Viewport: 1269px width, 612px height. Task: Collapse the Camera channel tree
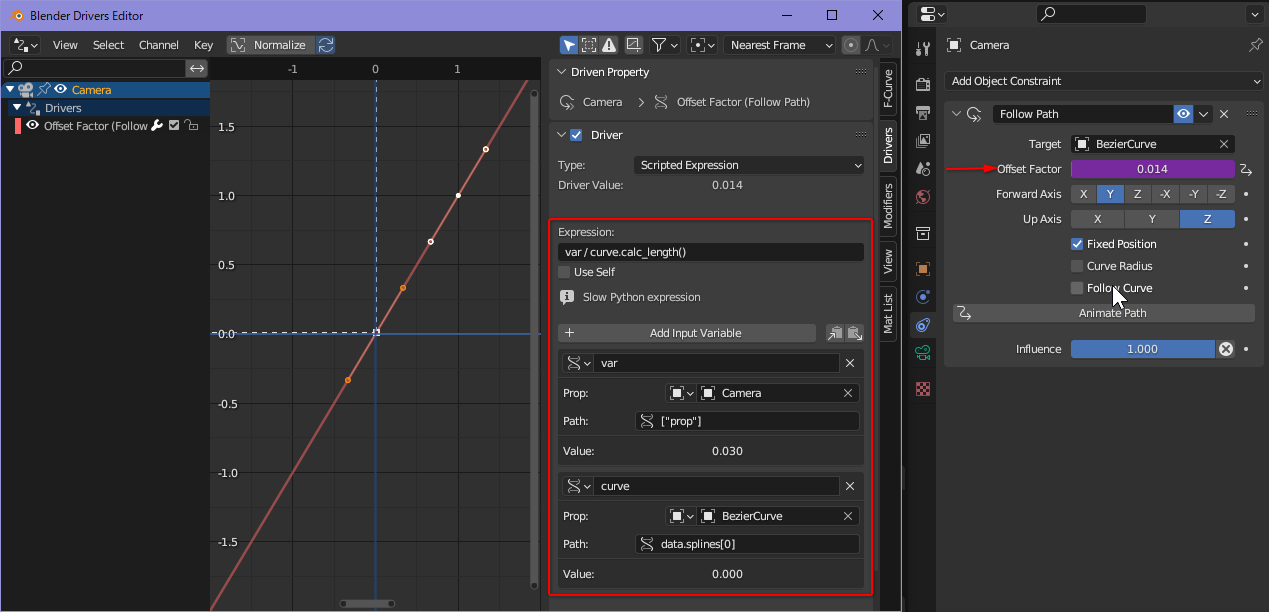10,90
